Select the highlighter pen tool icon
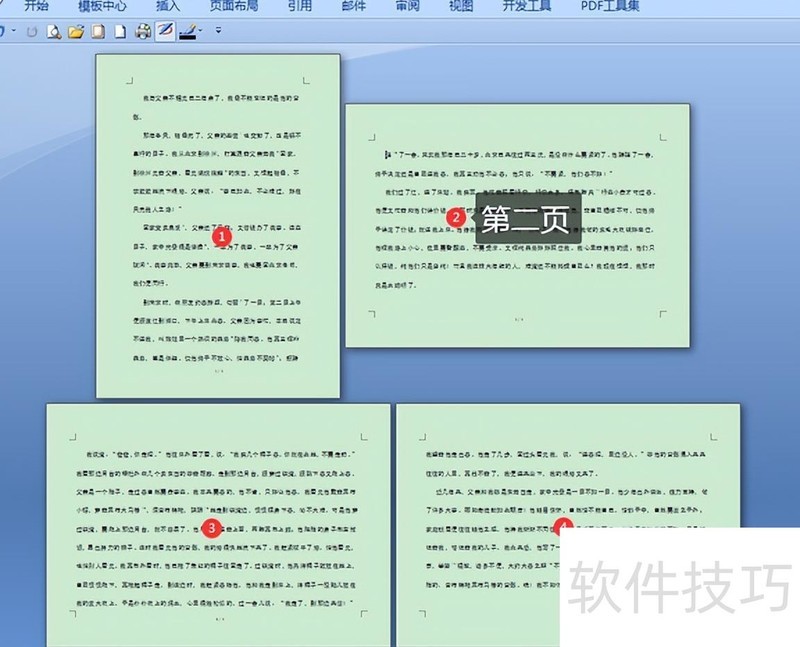 click(x=187, y=32)
